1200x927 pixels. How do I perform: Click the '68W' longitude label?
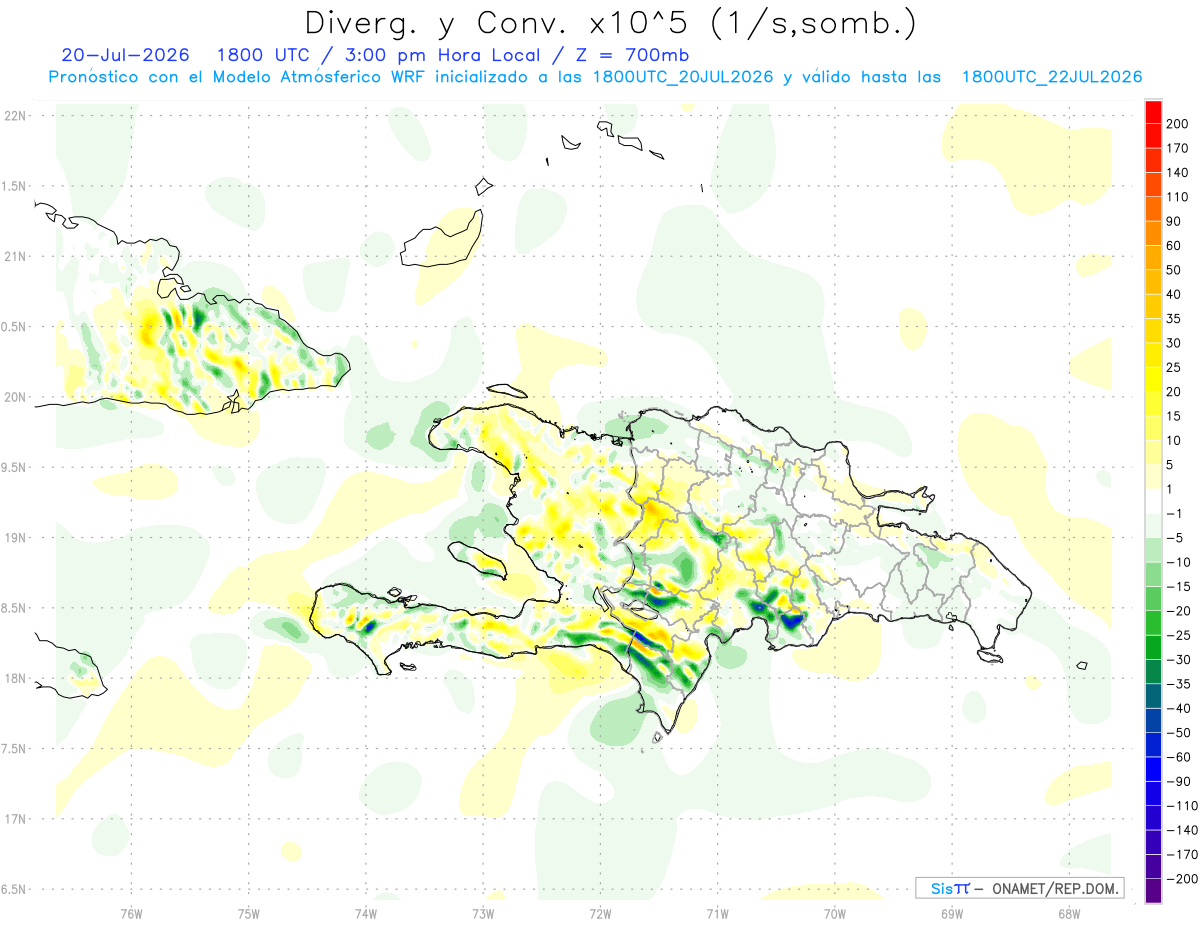tap(1069, 913)
